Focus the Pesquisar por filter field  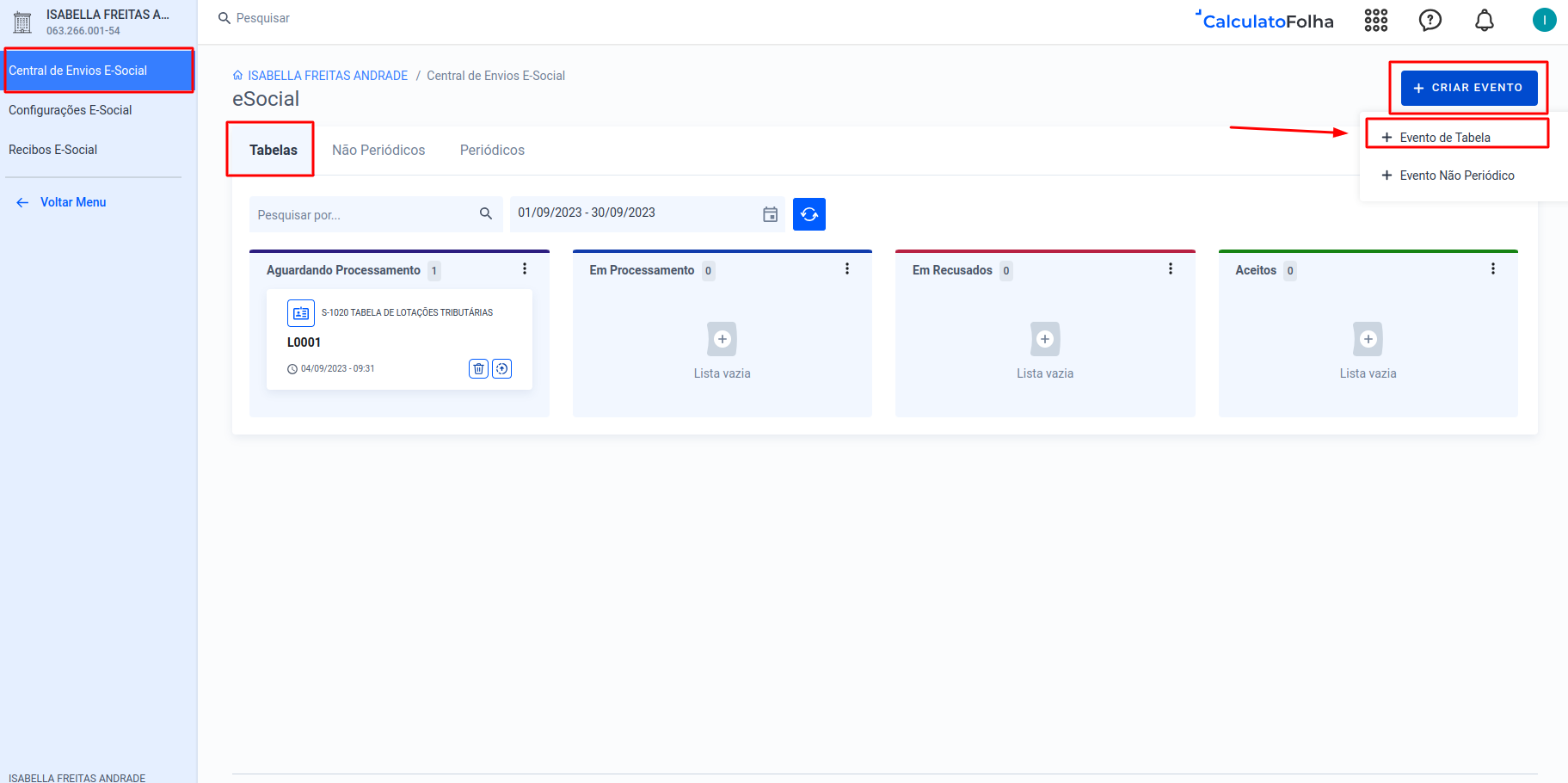click(376, 214)
